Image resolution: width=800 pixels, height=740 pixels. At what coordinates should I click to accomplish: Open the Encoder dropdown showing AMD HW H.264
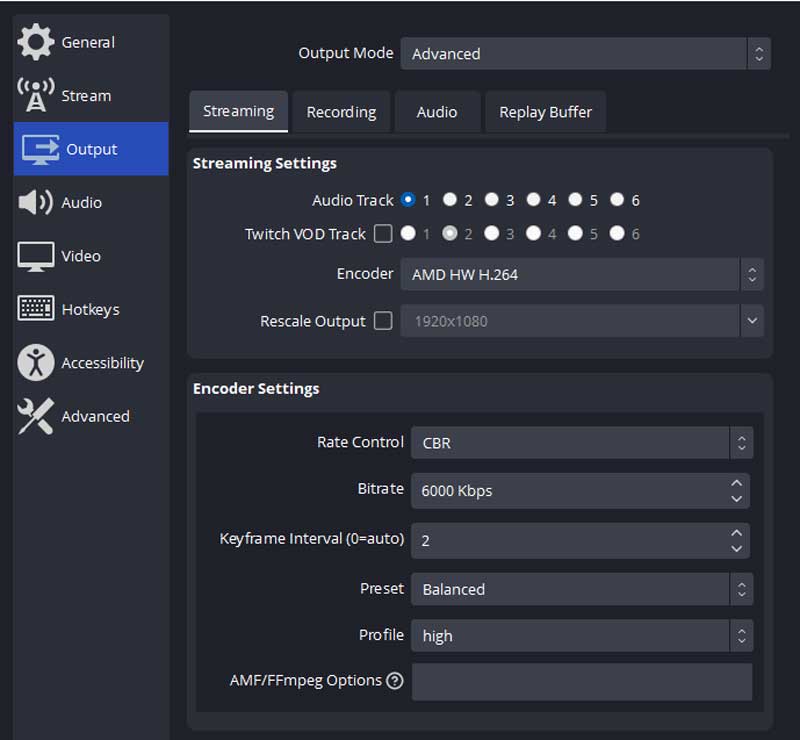(582, 275)
